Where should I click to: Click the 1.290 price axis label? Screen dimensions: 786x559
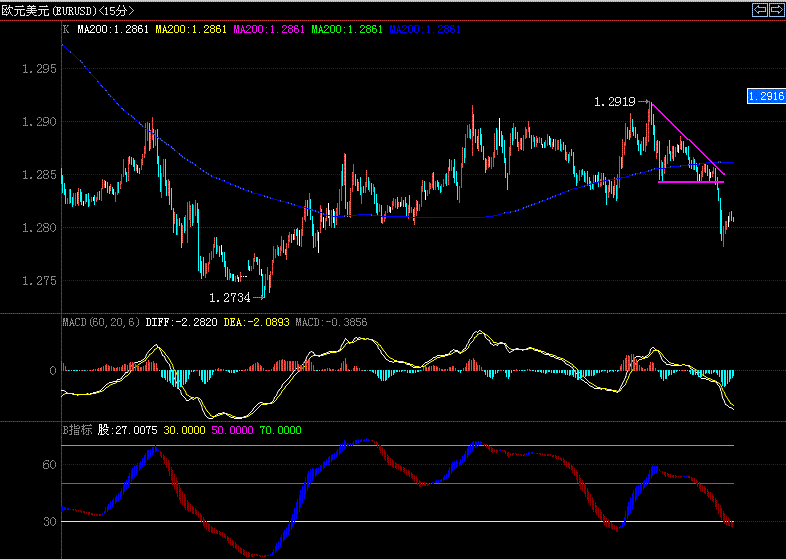[x=40, y=122]
